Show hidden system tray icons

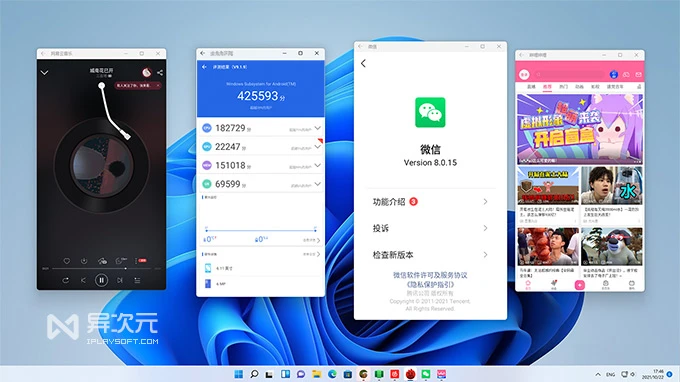(x=598, y=374)
